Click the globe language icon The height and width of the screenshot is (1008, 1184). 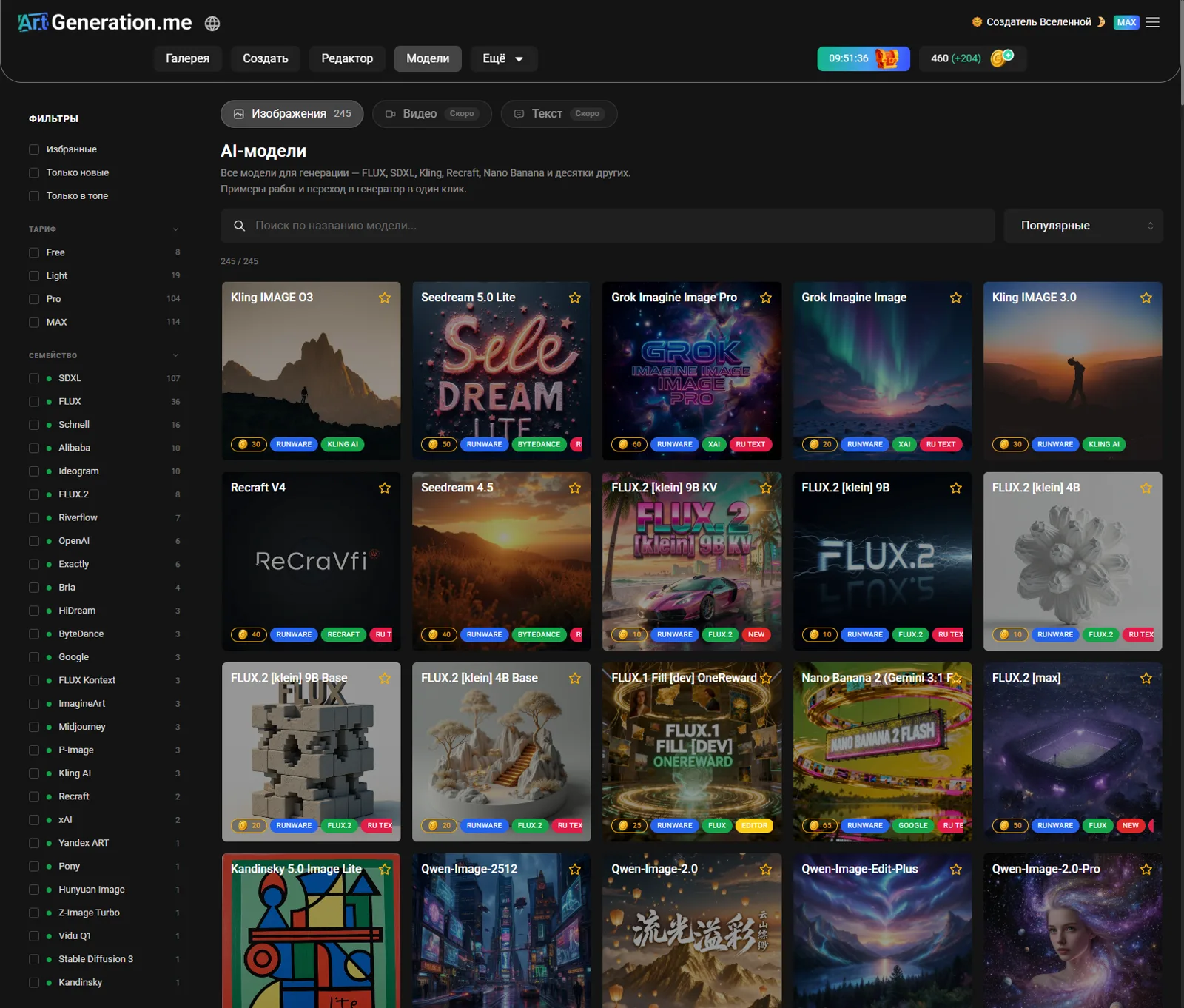pos(212,24)
